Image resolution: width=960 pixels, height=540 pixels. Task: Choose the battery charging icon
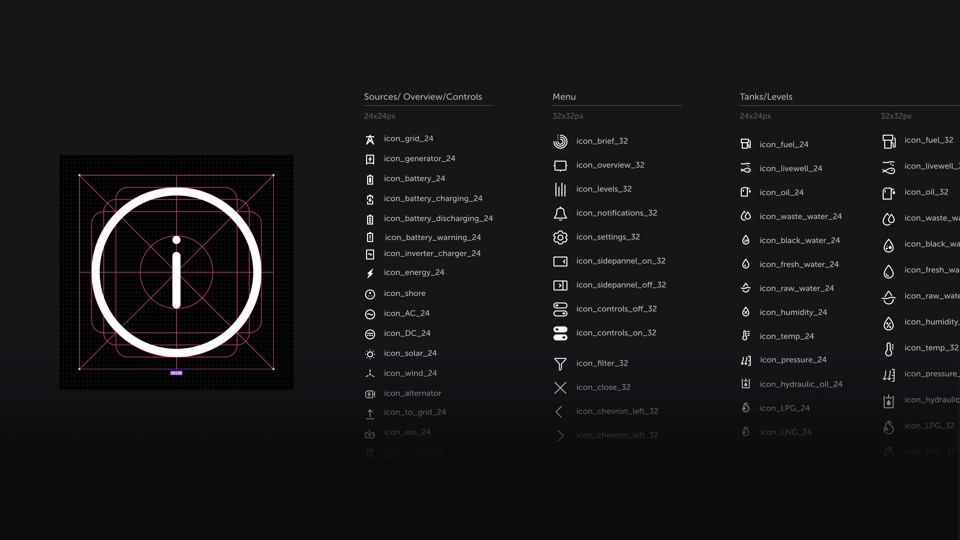370,199
